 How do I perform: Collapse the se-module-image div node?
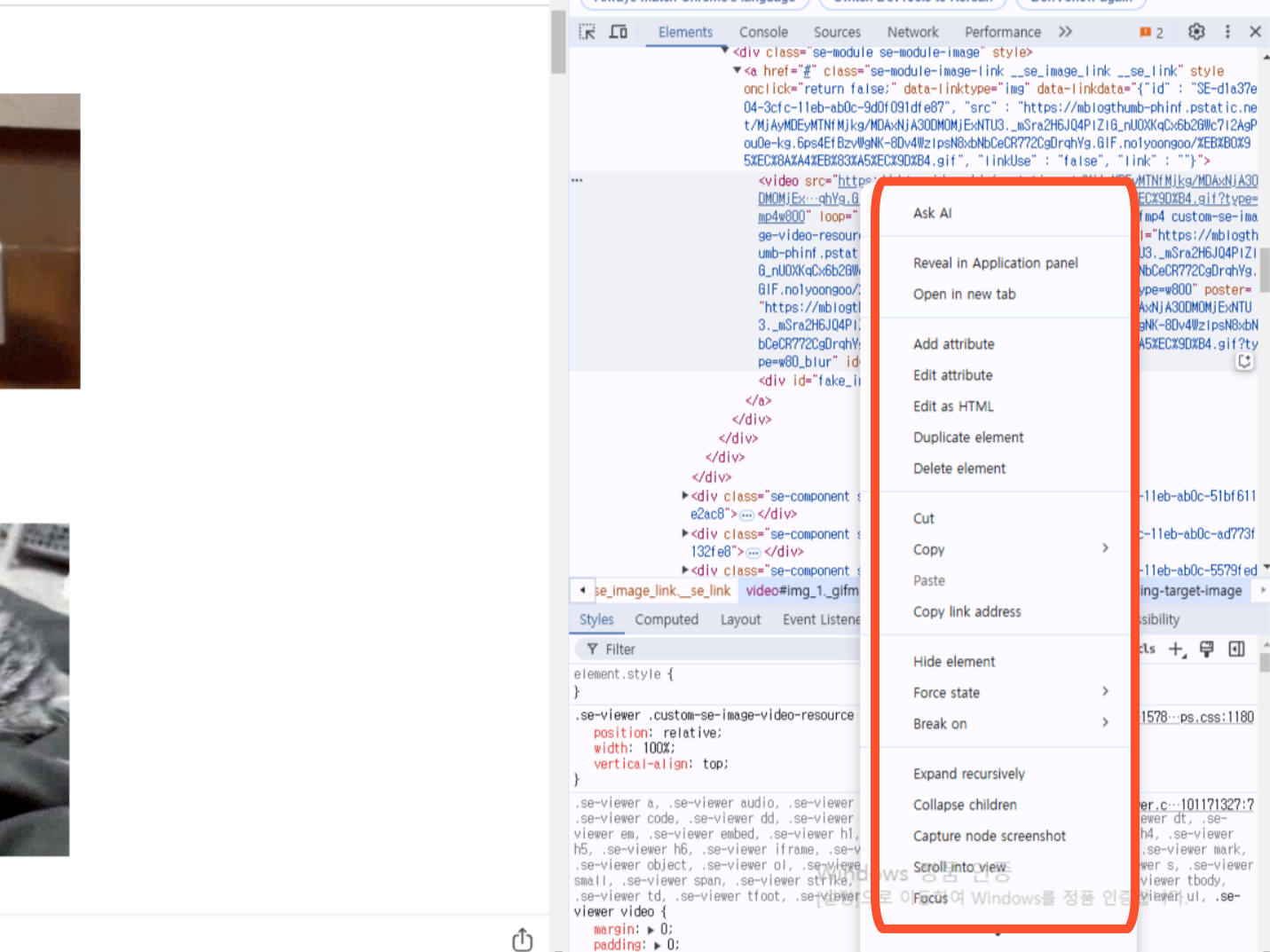[725, 51]
